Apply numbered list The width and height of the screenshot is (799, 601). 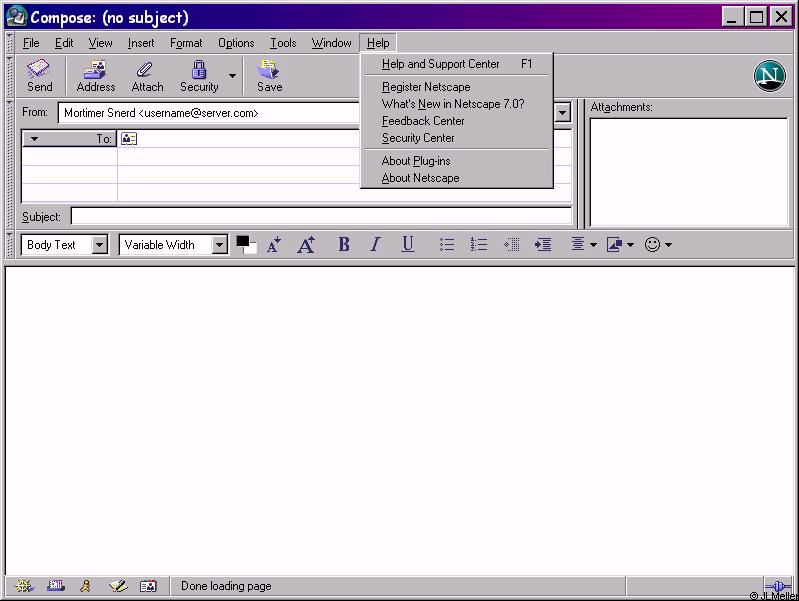478,245
